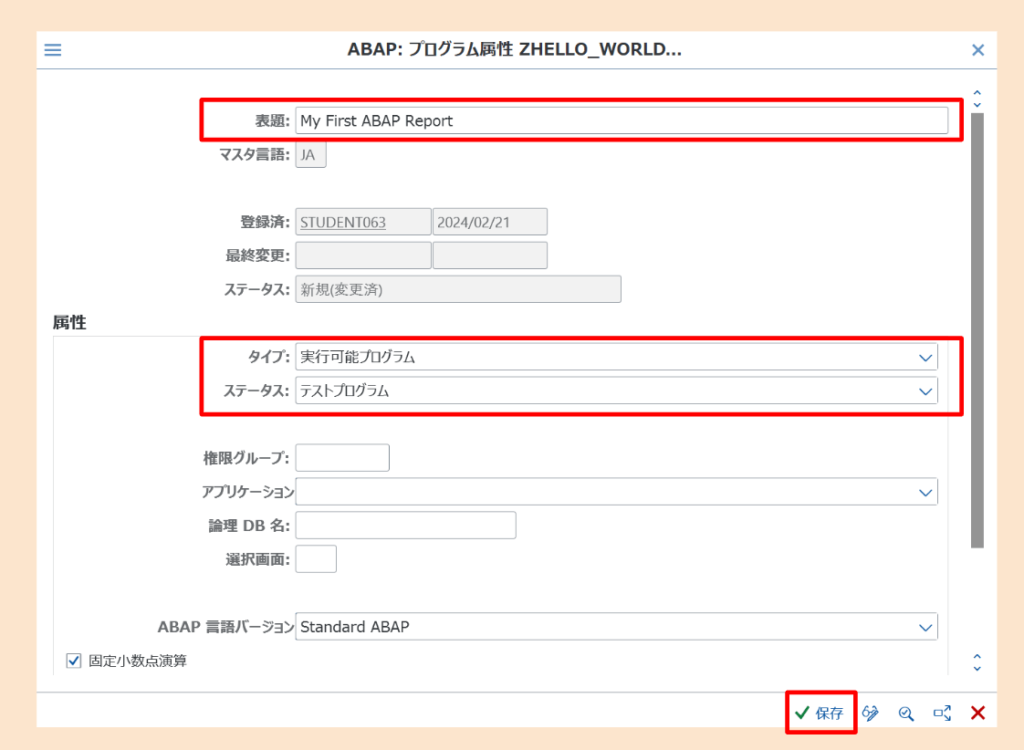This screenshot has height=750, width=1024.
Task: Click the magnifier check (verify) icon
Action: point(906,713)
